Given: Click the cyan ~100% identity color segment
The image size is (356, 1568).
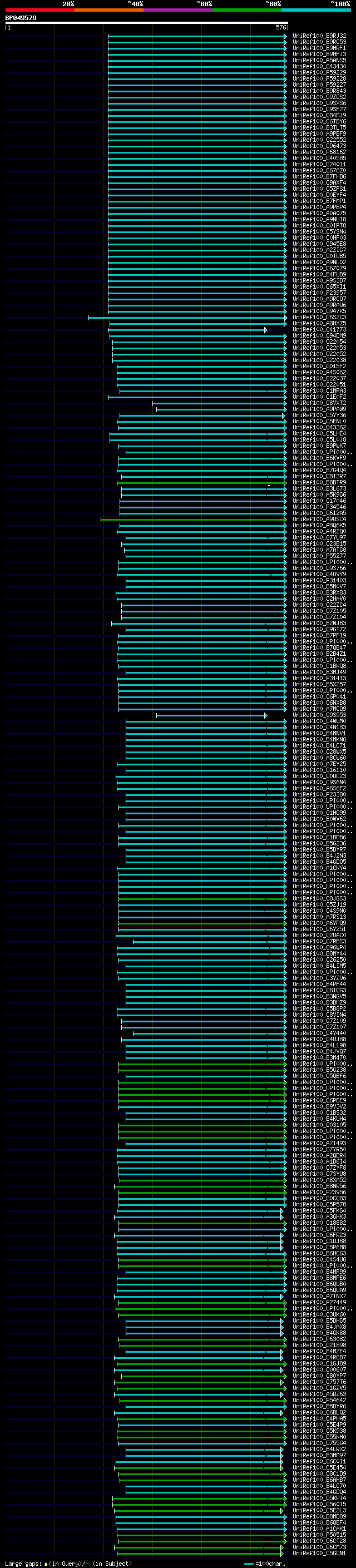Looking at the screenshot, I should [x=317, y=10].
